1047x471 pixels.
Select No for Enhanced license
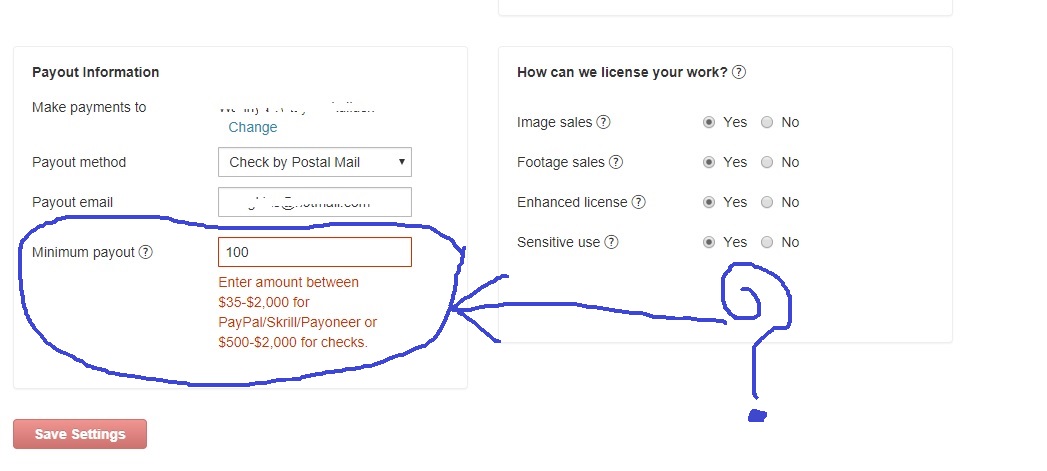click(767, 202)
